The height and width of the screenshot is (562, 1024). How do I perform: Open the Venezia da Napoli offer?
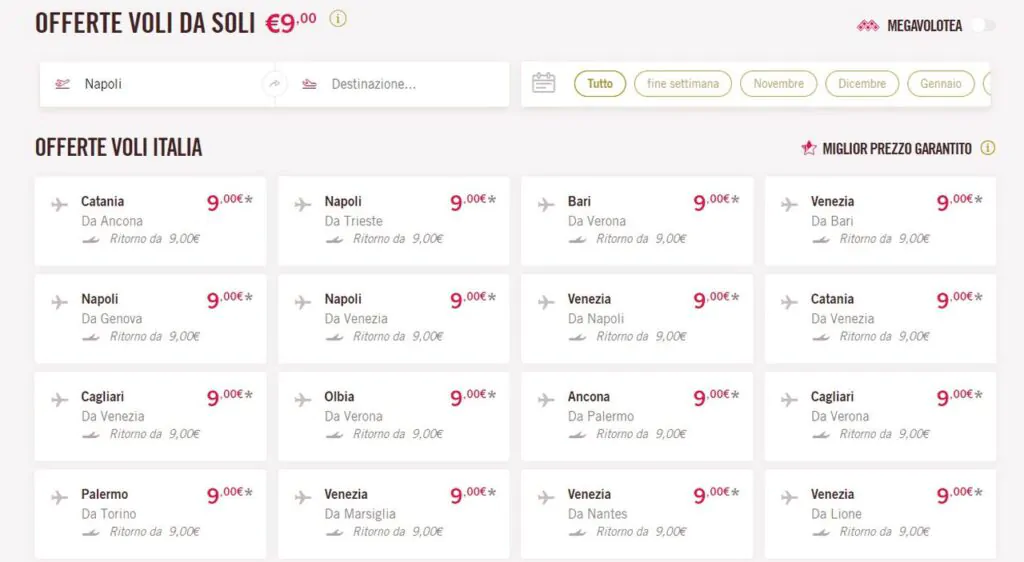[x=637, y=319]
